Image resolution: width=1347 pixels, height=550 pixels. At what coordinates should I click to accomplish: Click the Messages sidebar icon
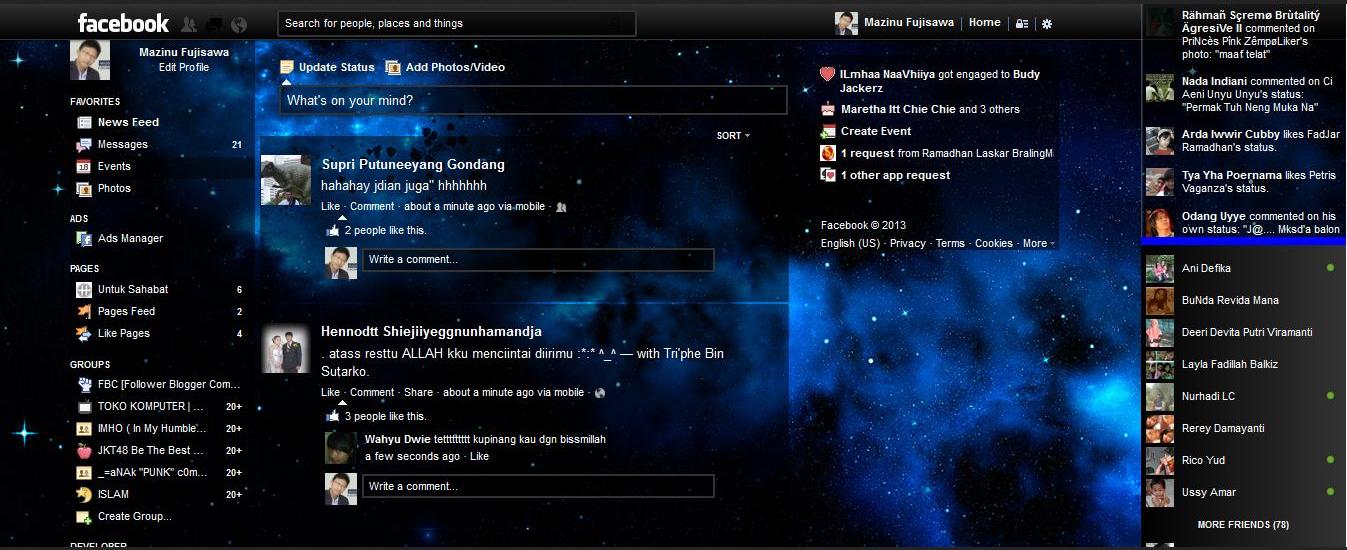click(x=84, y=144)
